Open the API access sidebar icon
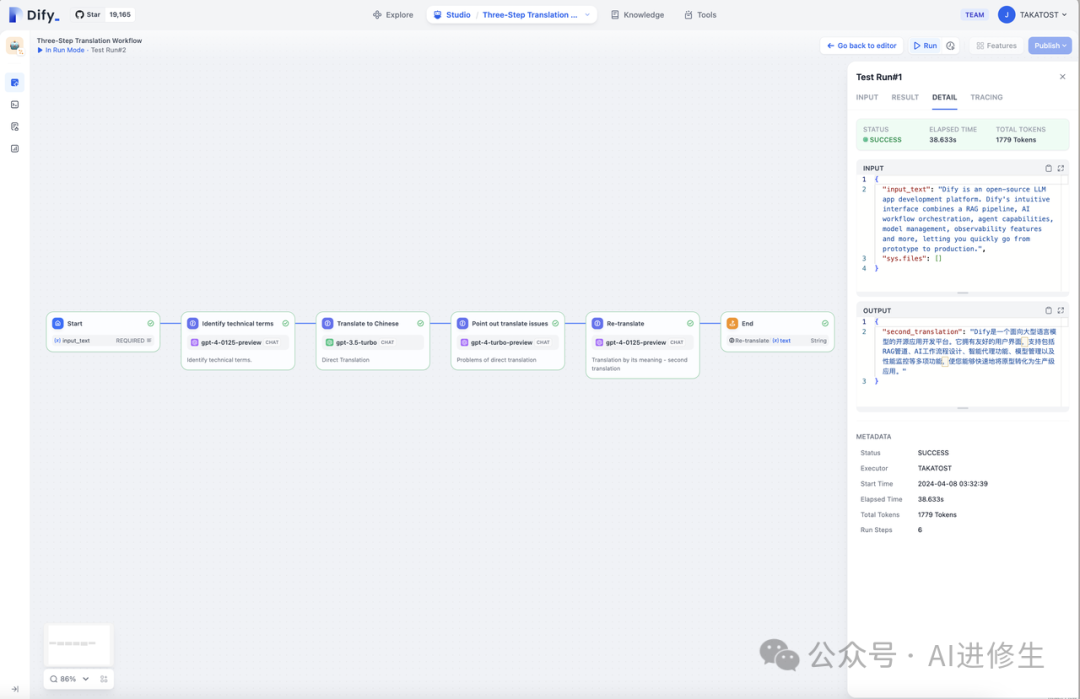The image size is (1080, 699). [x=14, y=105]
